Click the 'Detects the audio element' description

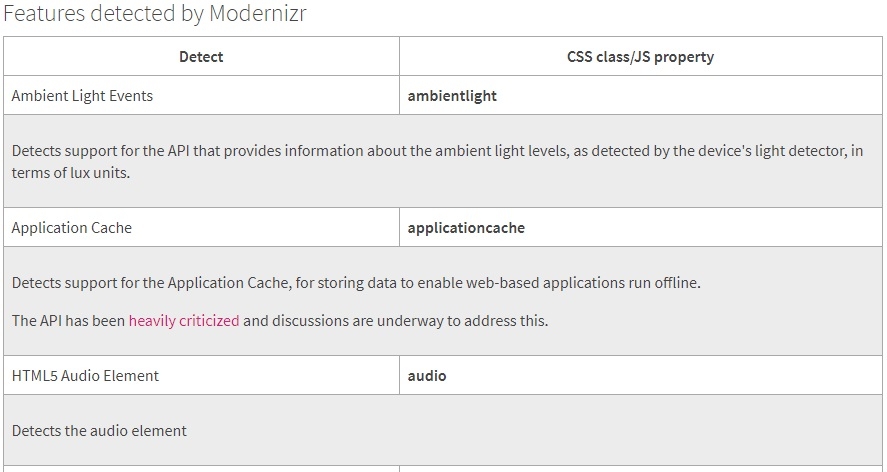point(99,431)
